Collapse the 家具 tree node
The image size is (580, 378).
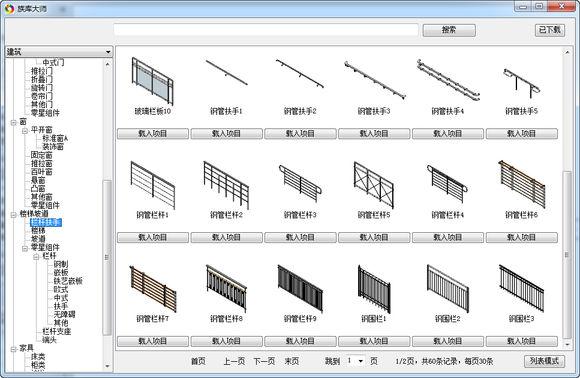13,349
